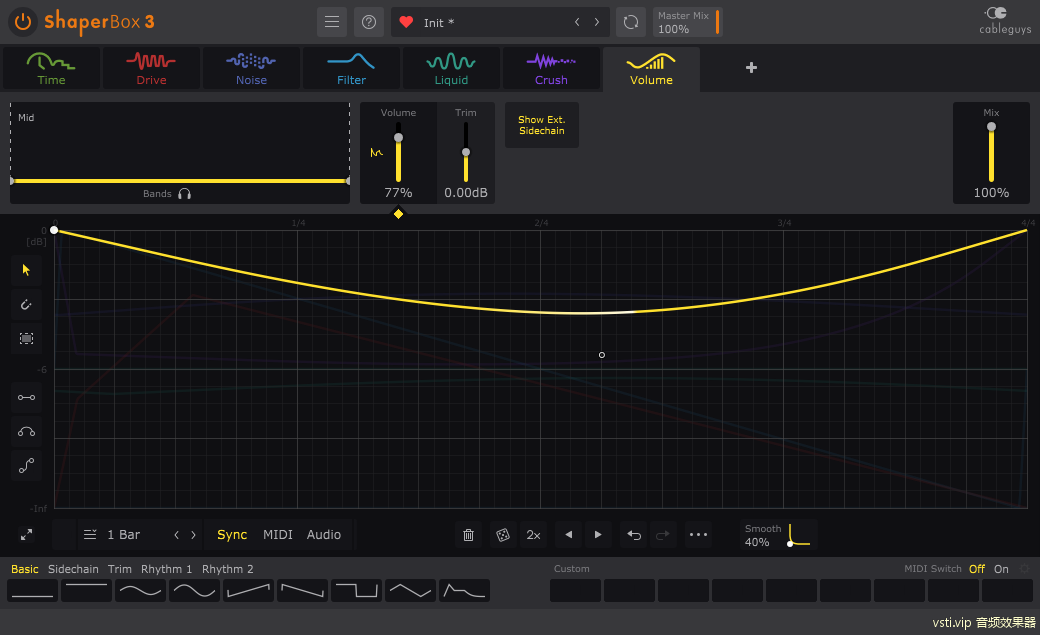This screenshot has width=1040, height=635.
Task: Add a new shaper with plus icon
Action: 751,68
